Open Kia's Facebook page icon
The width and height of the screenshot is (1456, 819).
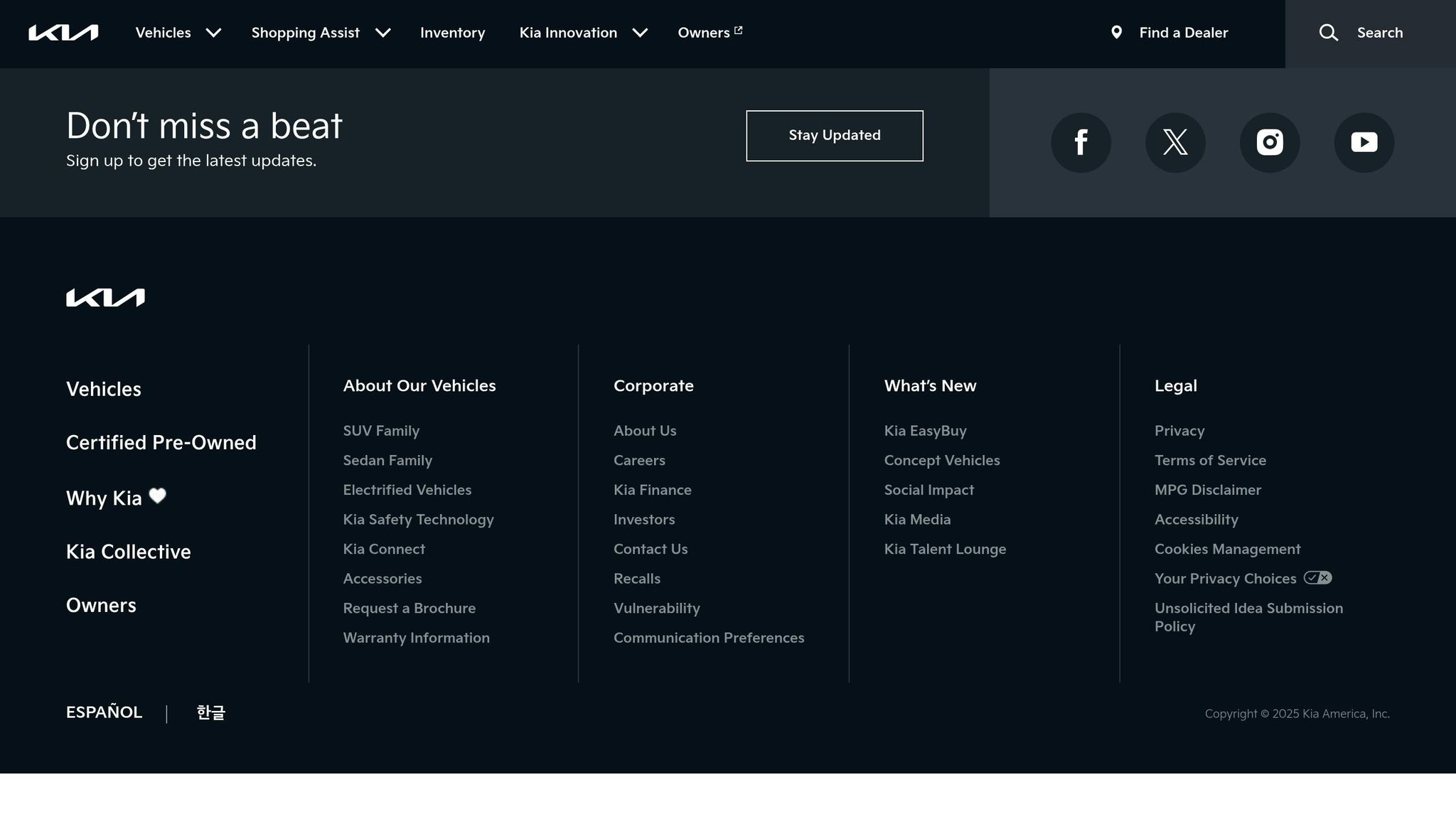(1081, 142)
